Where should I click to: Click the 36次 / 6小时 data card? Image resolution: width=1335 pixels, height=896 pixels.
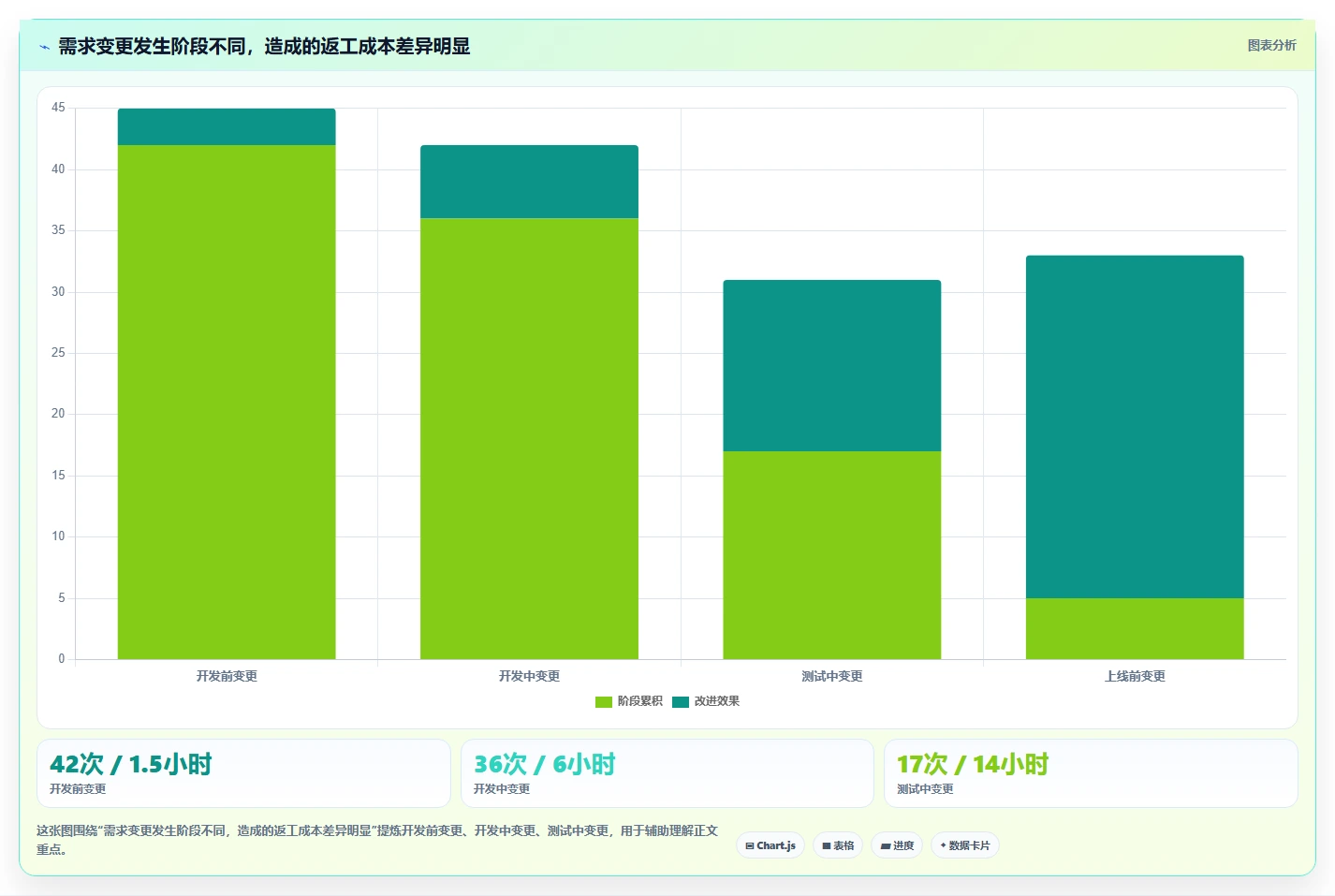(x=667, y=773)
